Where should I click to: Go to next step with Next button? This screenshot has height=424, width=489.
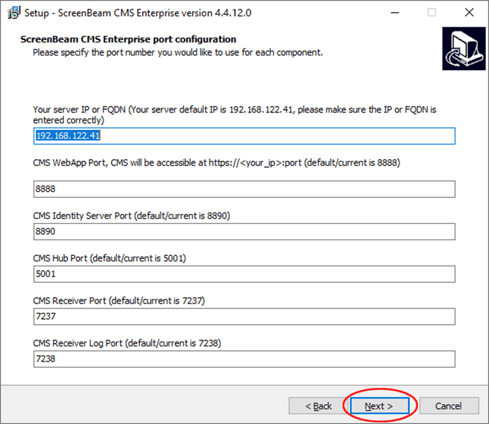379,406
